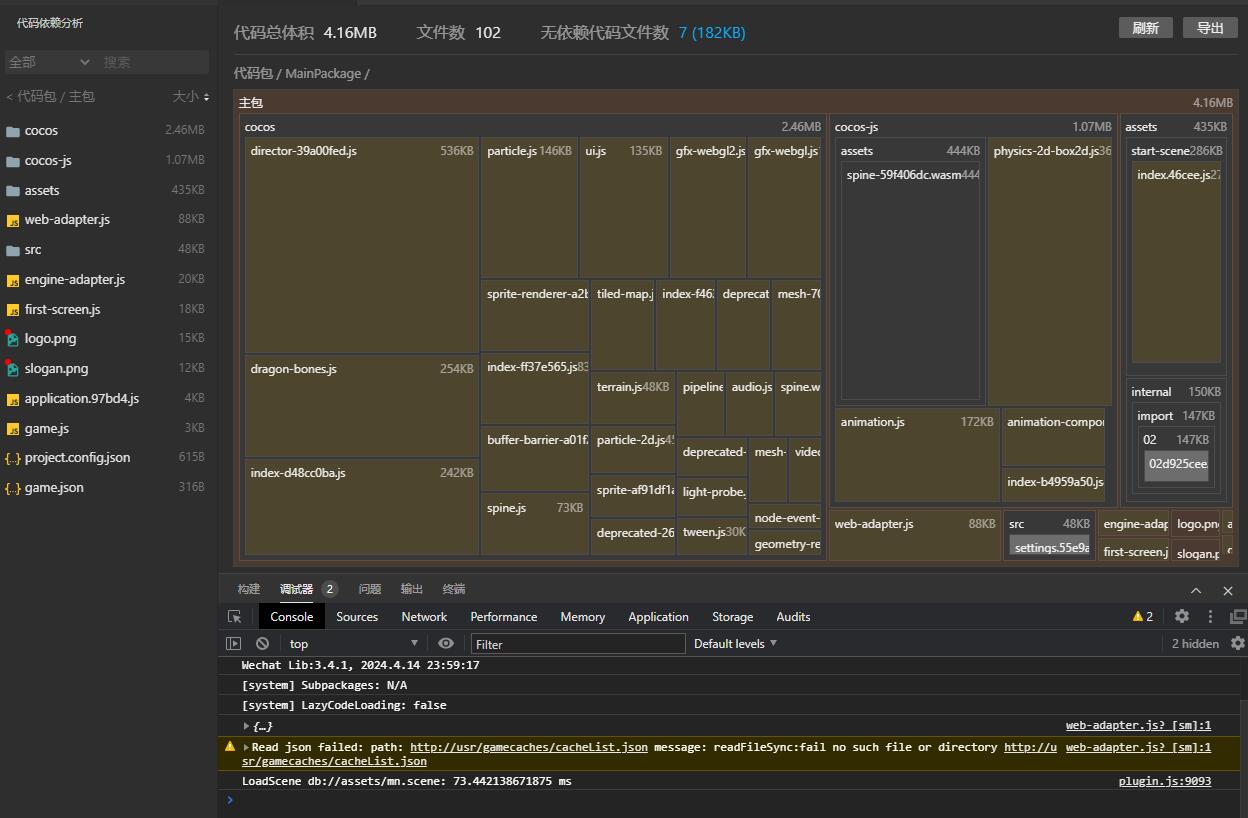This screenshot has width=1248, height=818.
Task: Expand the Read json failed warning message
Action: pyautogui.click(x=246, y=747)
